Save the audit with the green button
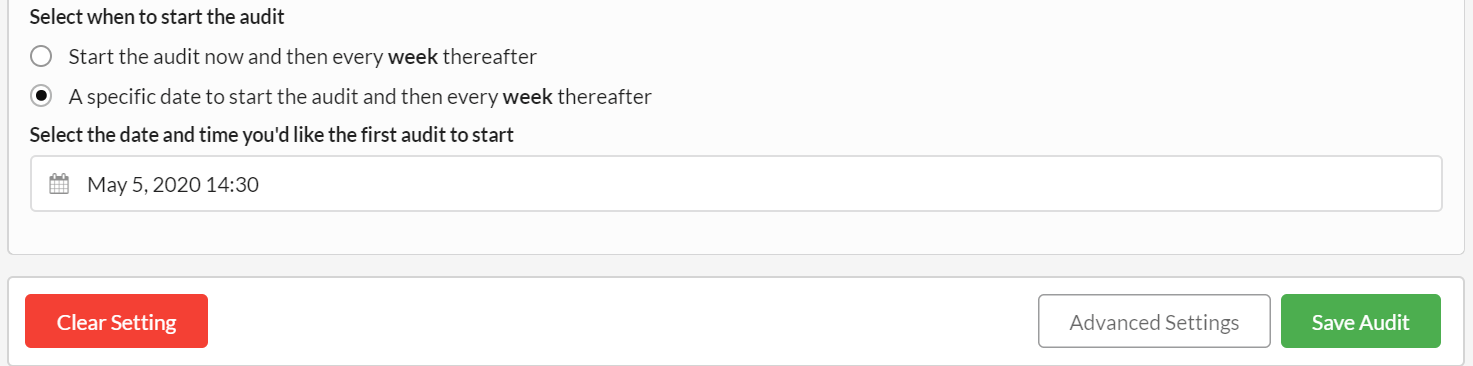The height and width of the screenshot is (366, 1473). pyautogui.click(x=1360, y=321)
